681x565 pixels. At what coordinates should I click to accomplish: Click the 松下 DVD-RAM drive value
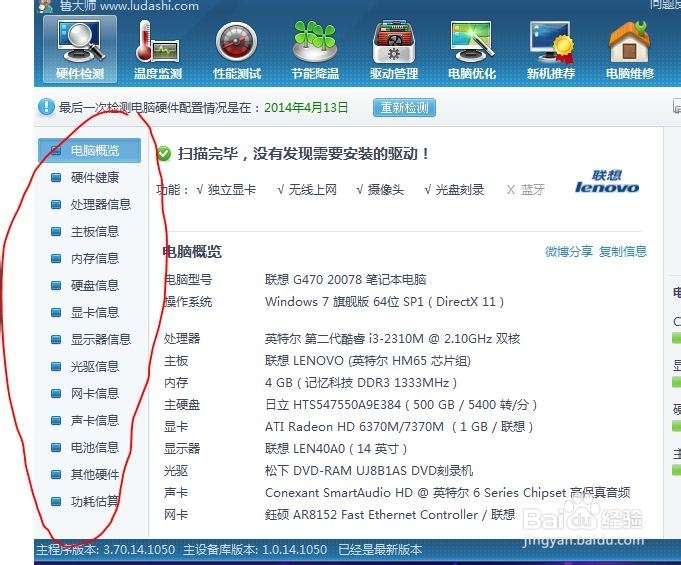369,471
